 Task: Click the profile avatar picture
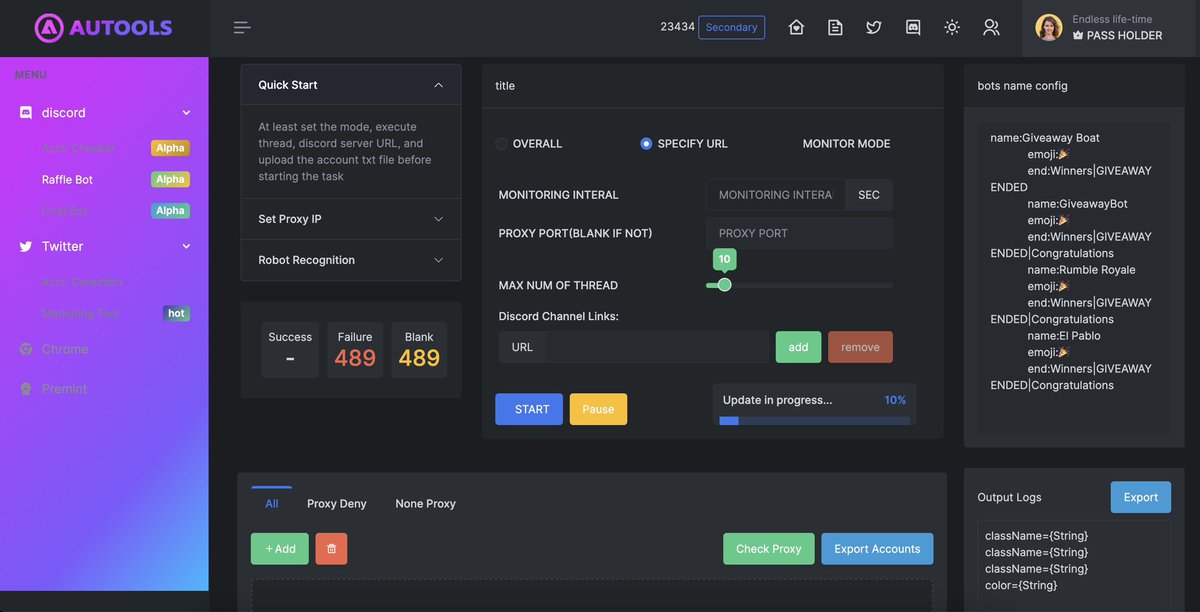(1049, 28)
